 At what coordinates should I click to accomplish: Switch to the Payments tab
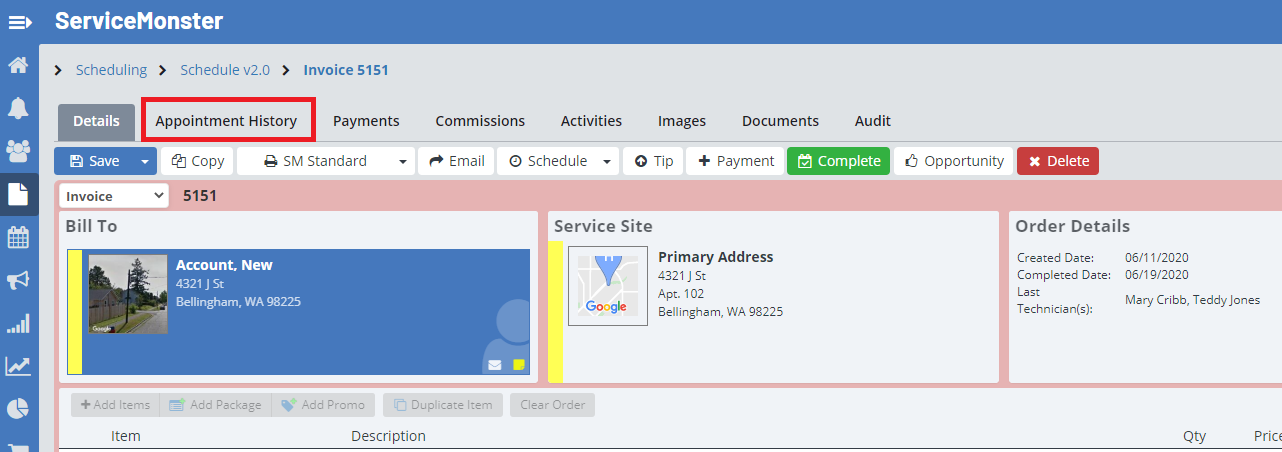[366, 121]
